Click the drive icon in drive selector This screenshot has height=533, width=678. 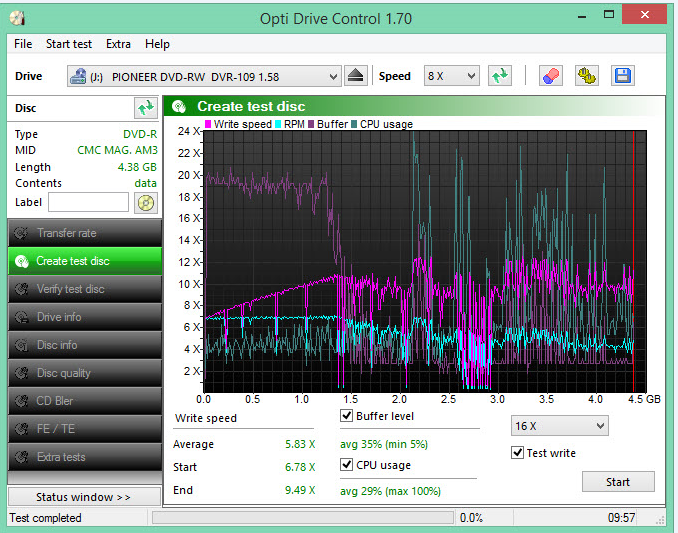coord(78,76)
